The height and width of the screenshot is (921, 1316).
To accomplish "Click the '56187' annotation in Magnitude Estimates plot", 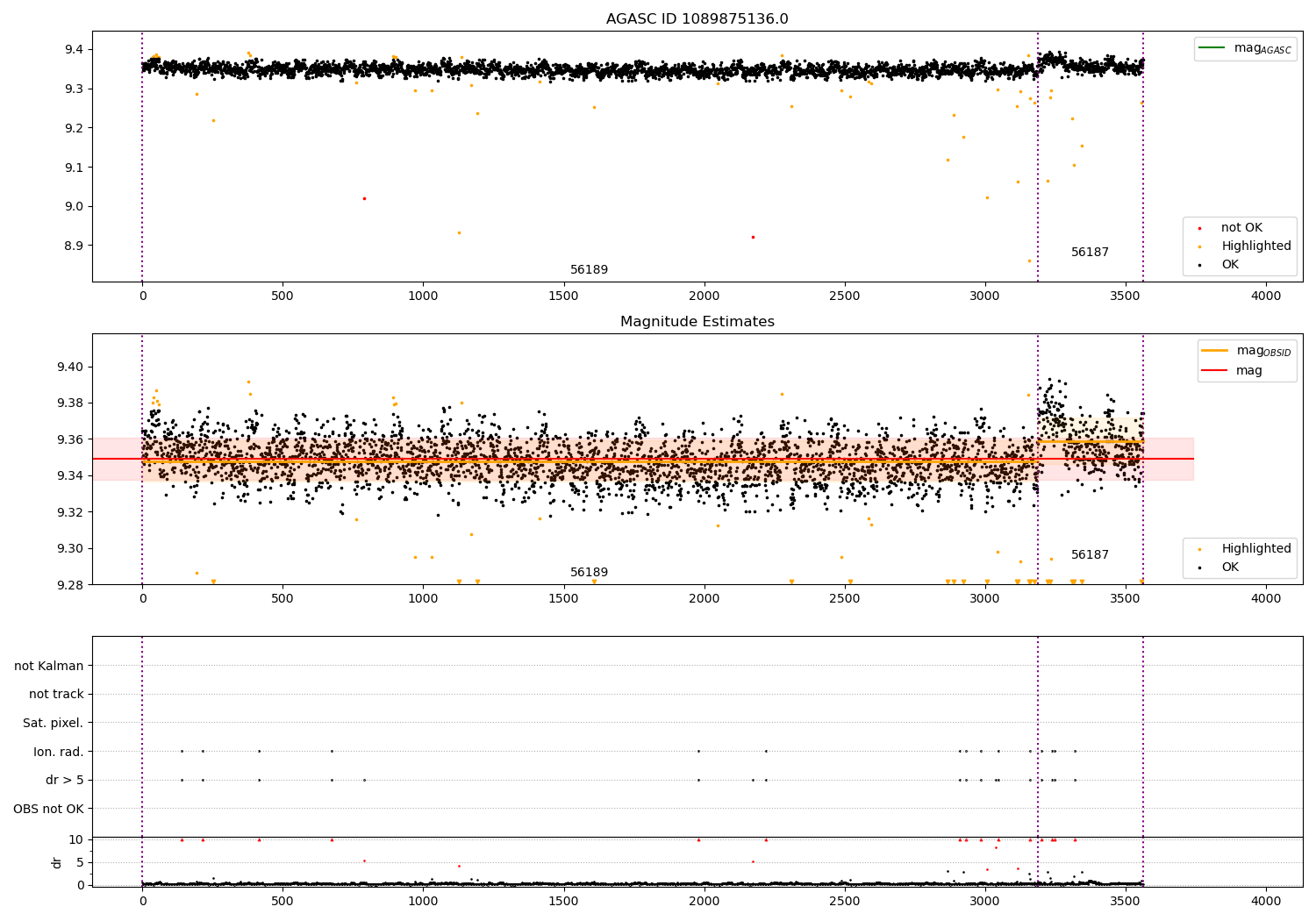I will point(1090,554).
